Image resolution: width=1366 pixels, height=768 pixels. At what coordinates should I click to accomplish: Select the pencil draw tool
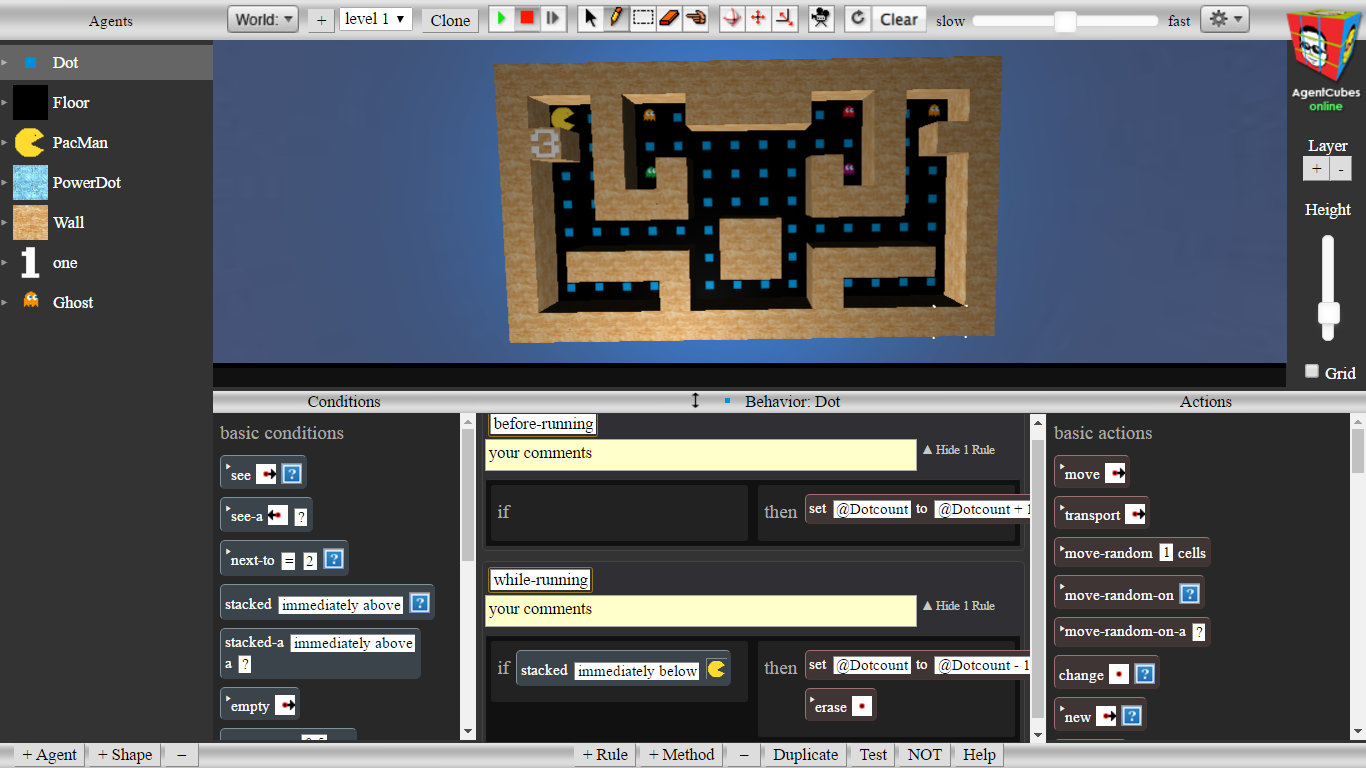point(617,18)
